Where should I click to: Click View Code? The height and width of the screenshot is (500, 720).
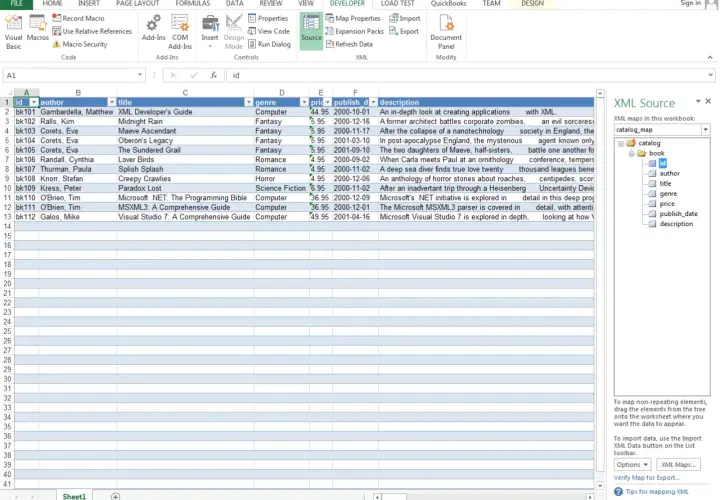(x=269, y=31)
